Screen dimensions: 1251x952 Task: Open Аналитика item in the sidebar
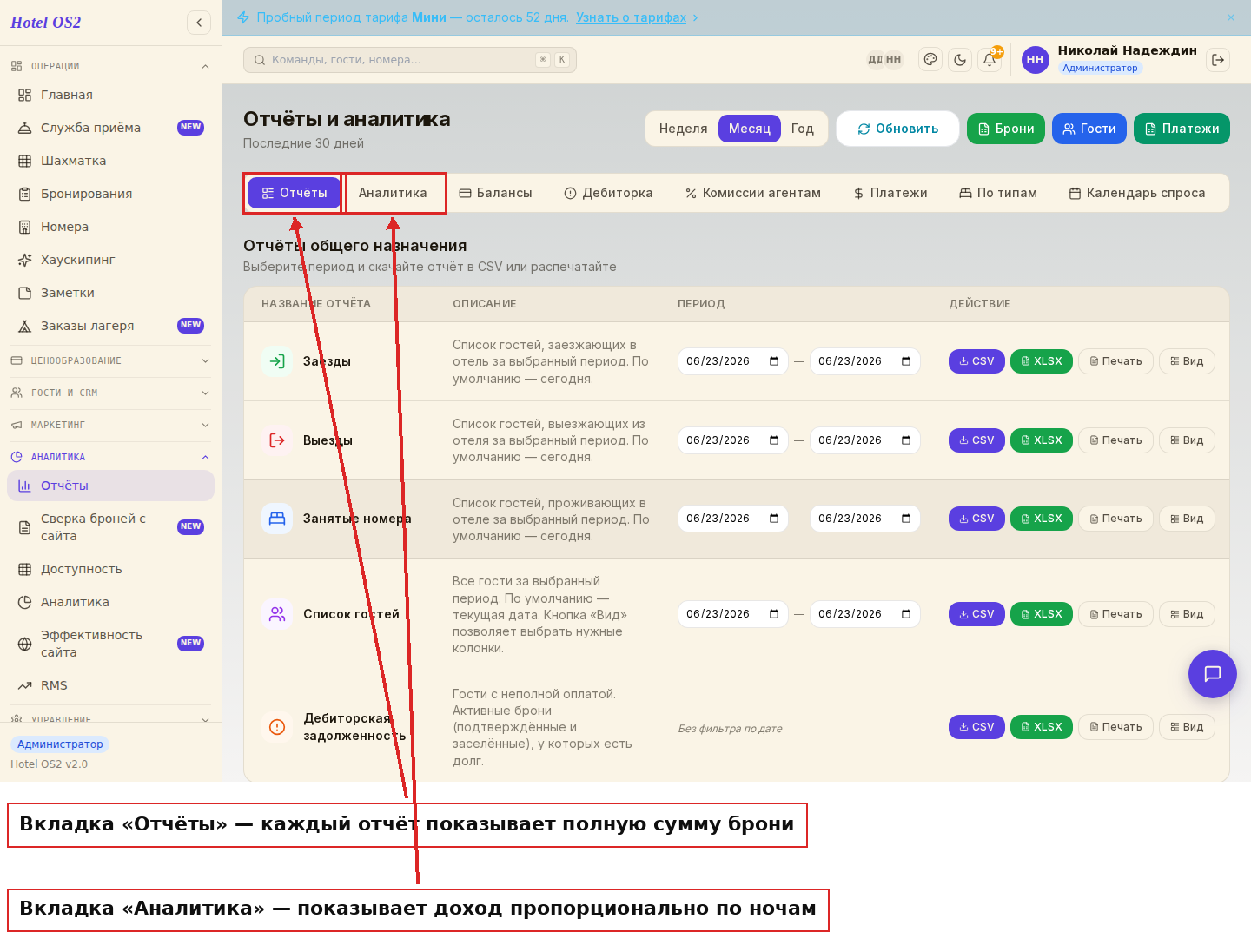click(110, 602)
